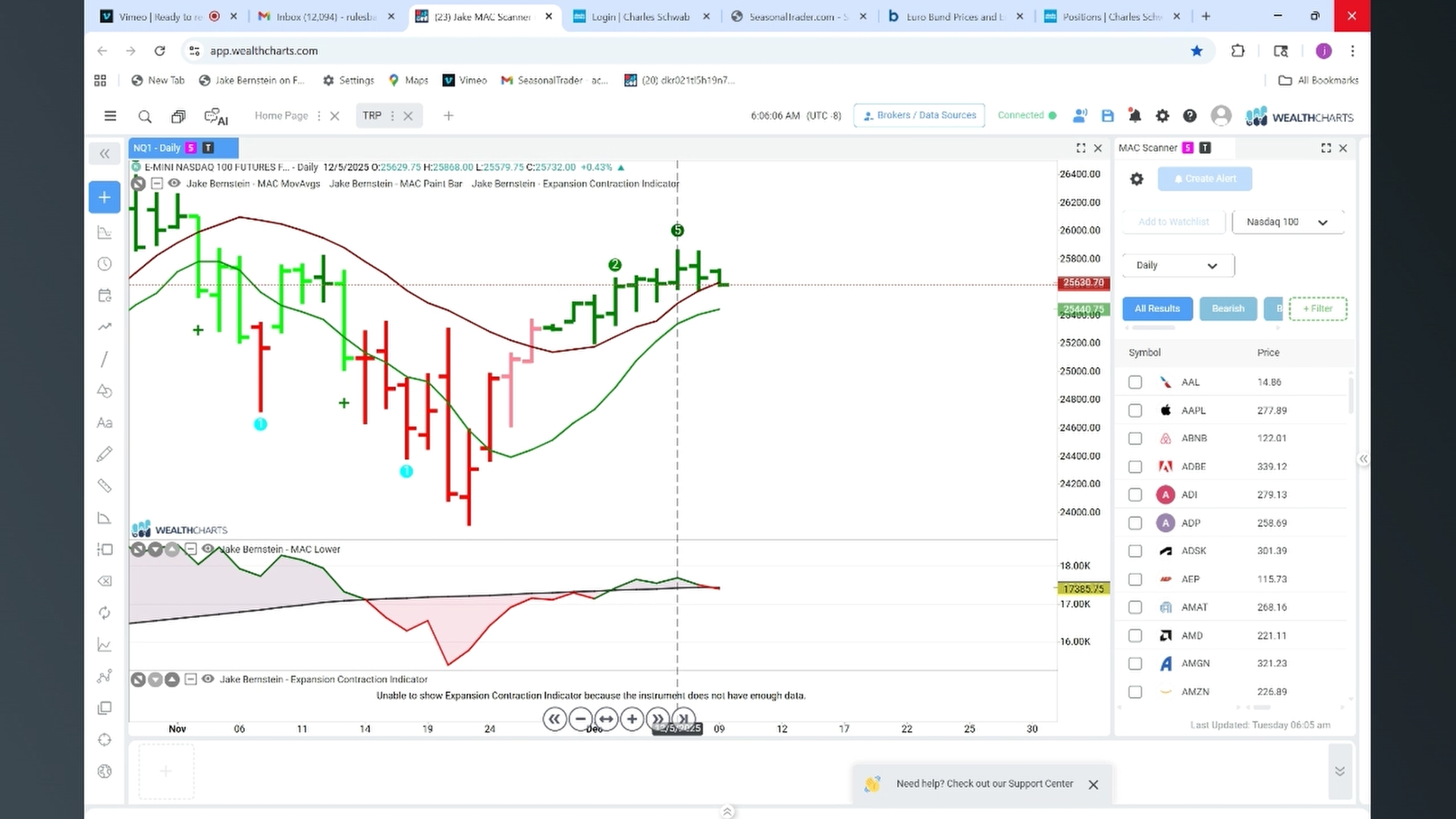Screen dimensions: 1456x819
Task: Check the AAPL row checkbox
Action: (x=1135, y=410)
